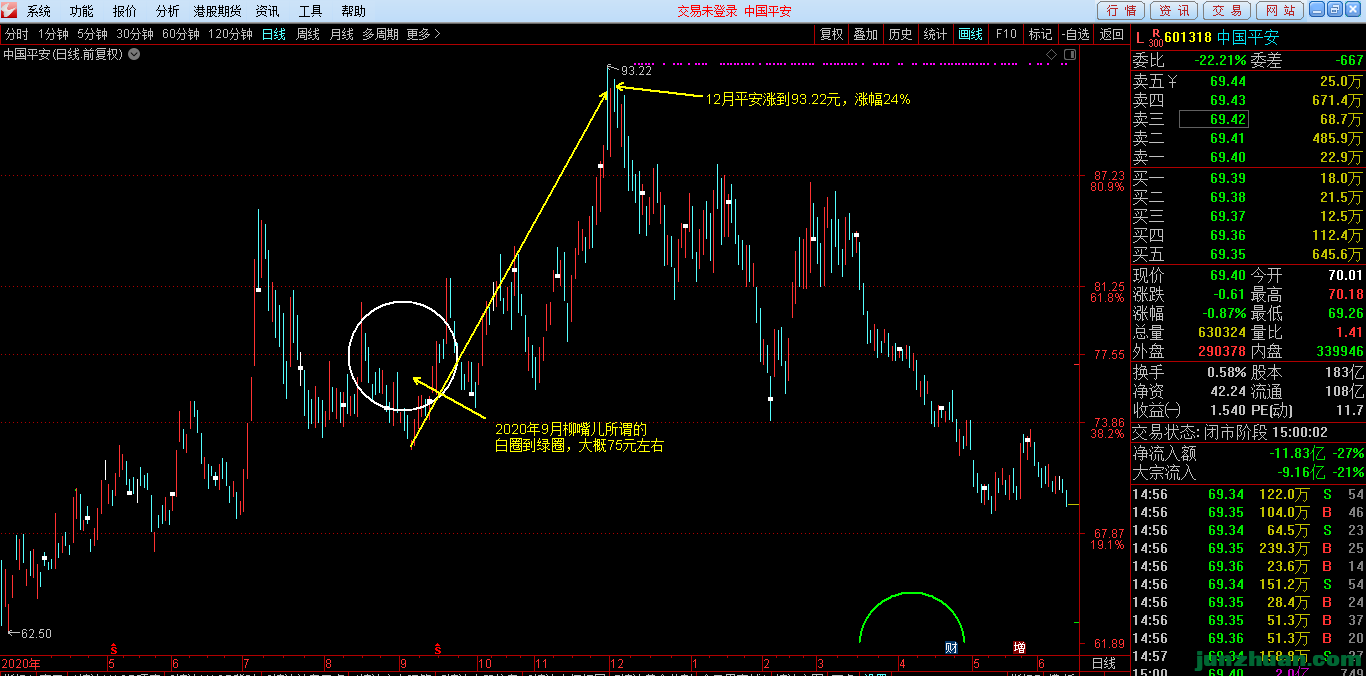This screenshot has width=1366, height=676.
Task: Open the 报价 menu
Action: (x=125, y=11)
